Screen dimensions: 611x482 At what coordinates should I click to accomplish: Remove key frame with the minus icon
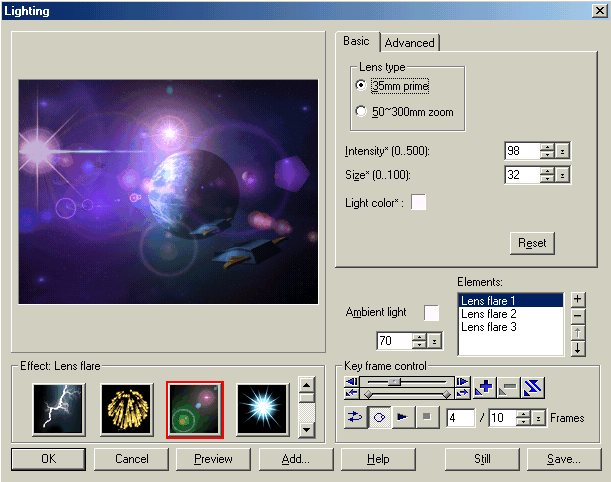pos(508,387)
